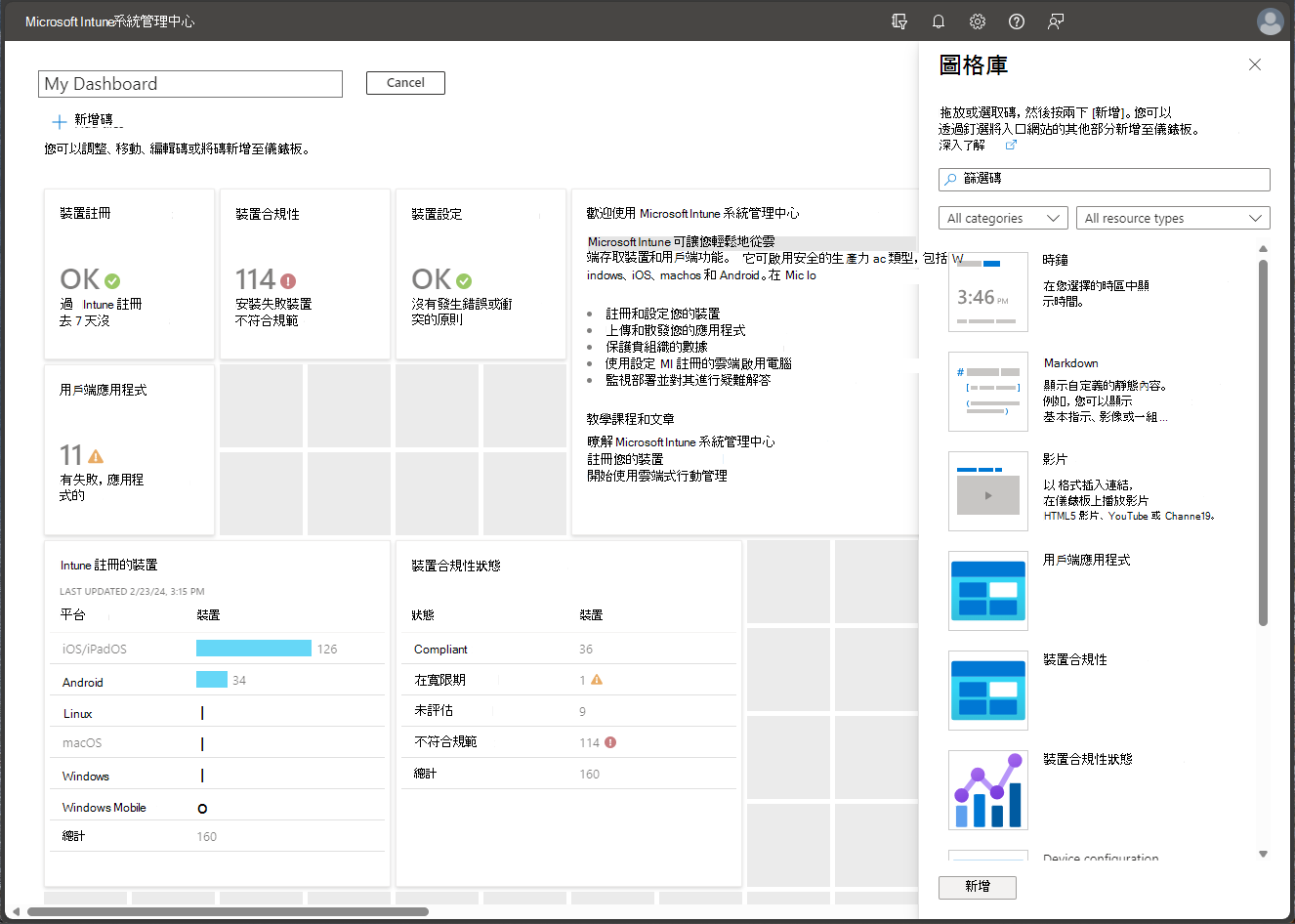Click the macOS platform row

pyautogui.click(x=217, y=743)
